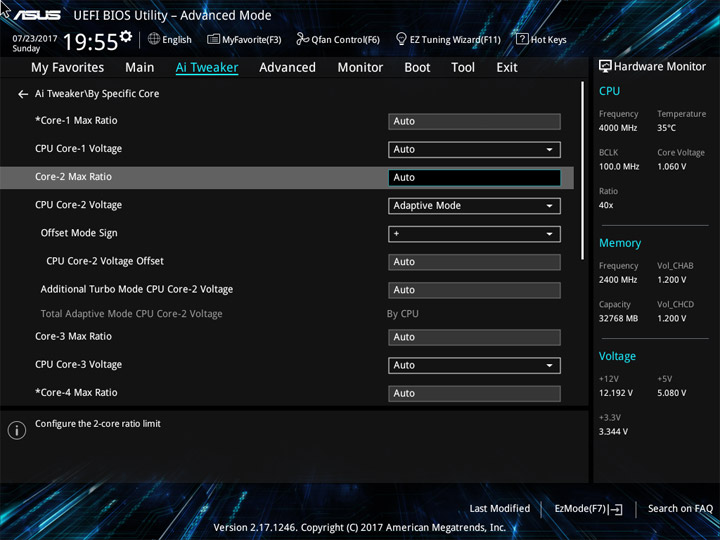Select the CPU Core-1 Voltage label
Screen dimensions: 720x540
pyautogui.click(x=79, y=149)
